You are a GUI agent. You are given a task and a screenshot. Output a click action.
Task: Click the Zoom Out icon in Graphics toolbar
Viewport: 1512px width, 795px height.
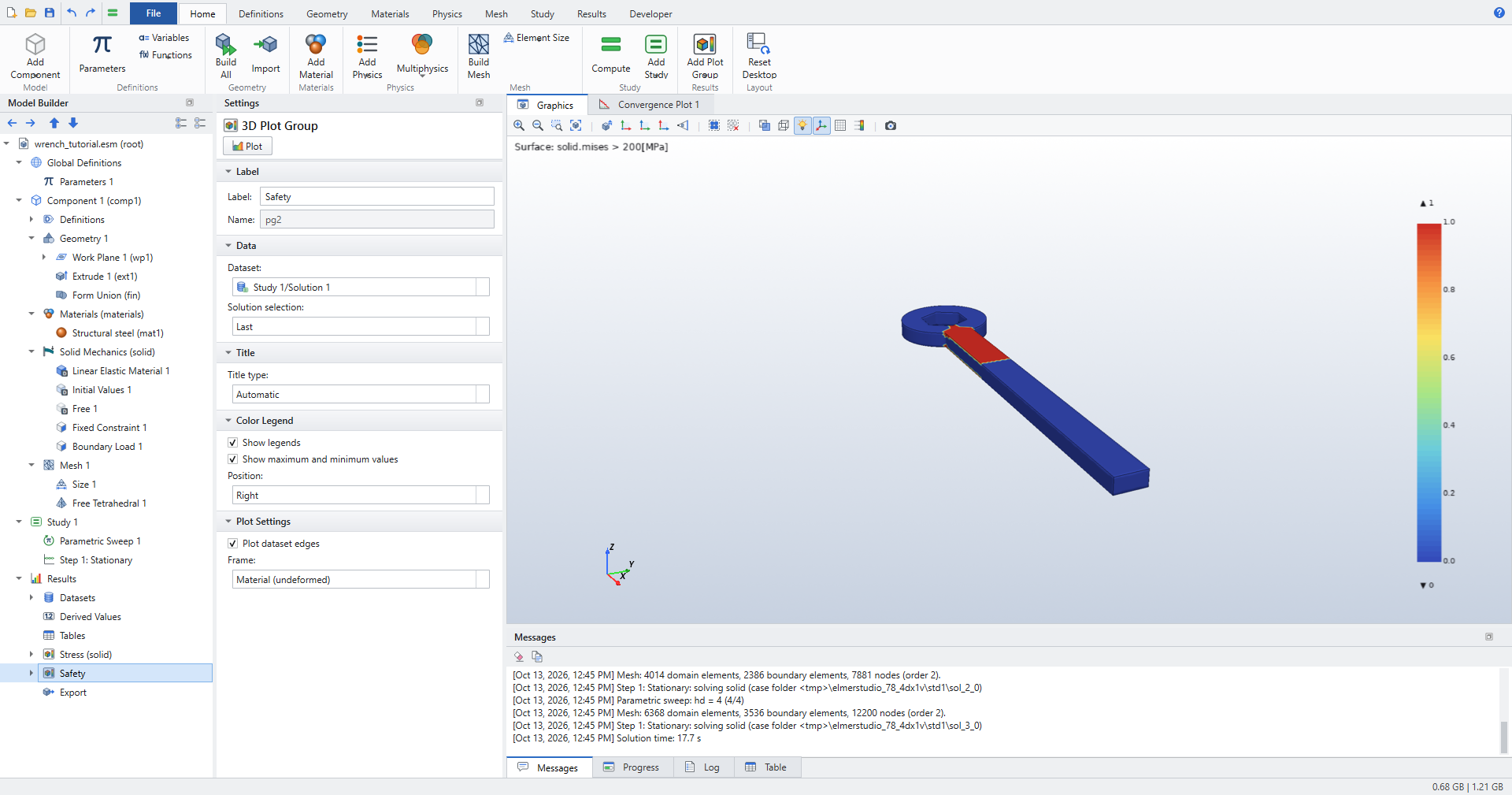click(x=538, y=125)
